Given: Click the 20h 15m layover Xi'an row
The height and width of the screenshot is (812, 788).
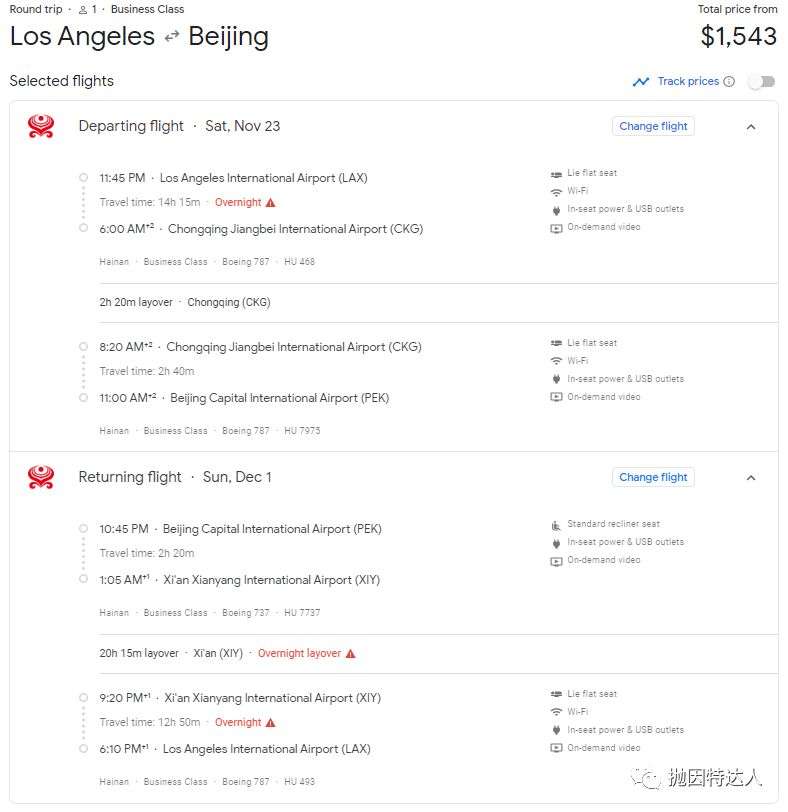Looking at the screenshot, I should point(438,654).
